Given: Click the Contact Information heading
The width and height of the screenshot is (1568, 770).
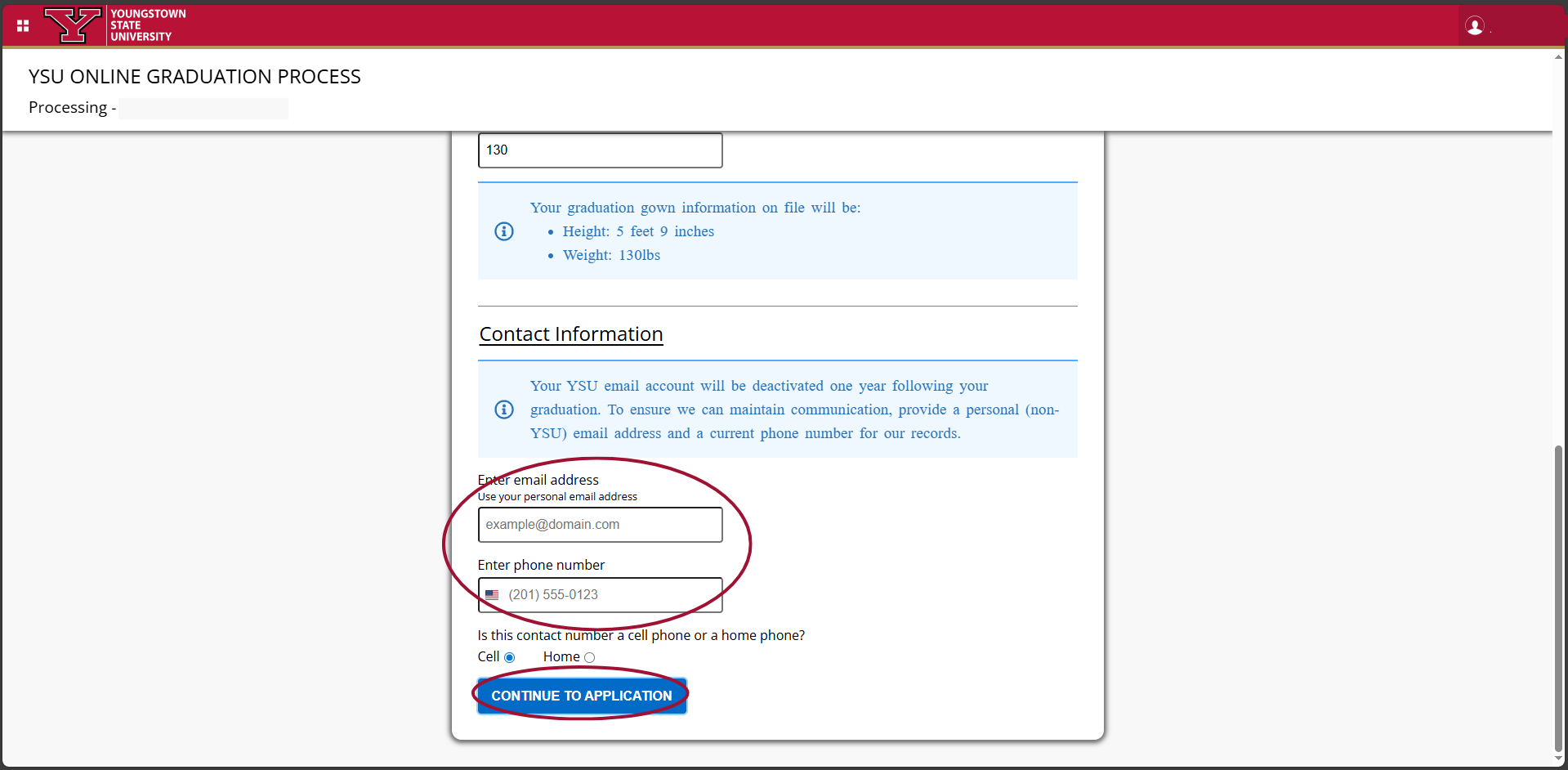Looking at the screenshot, I should pos(570,334).
